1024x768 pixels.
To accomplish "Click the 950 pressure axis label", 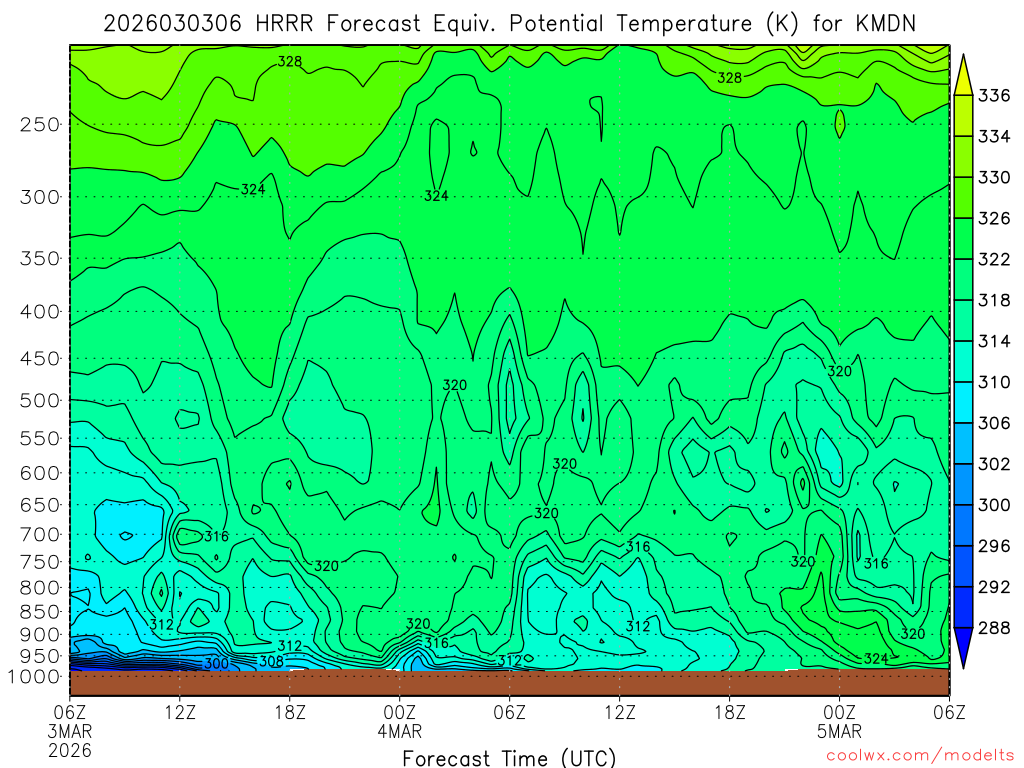I will click(x=40, y=656).
